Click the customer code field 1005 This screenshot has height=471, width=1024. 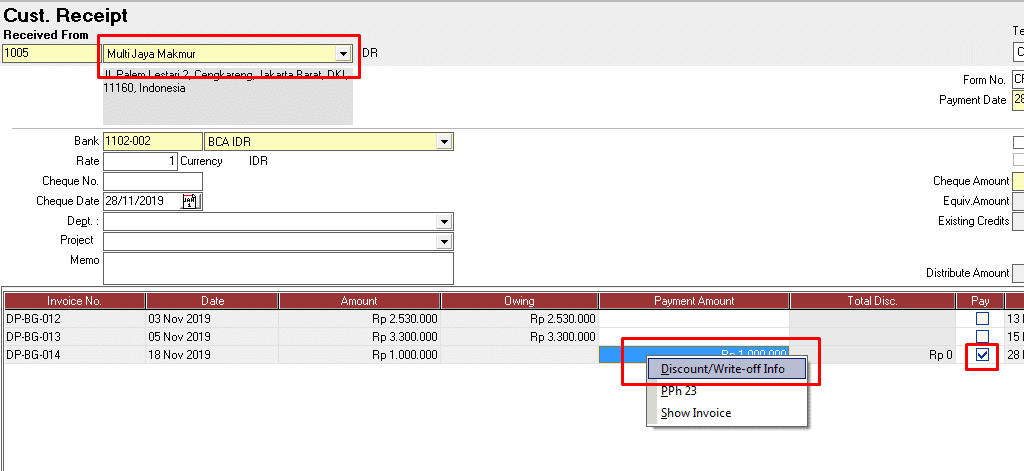coord(50,53)
